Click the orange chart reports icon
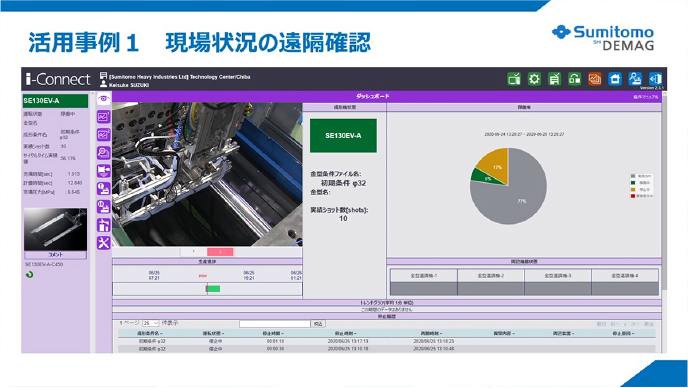Viewport: 688px width, 388px height. (595, 79)
